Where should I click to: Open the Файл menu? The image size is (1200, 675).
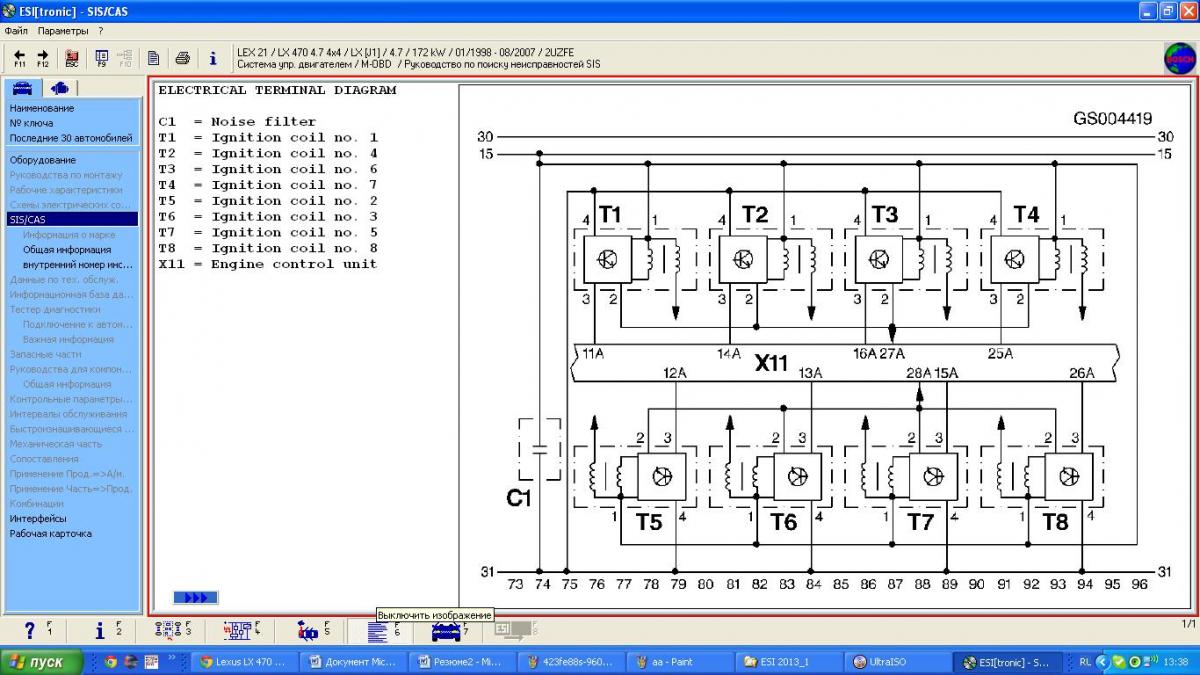tap(15, 31)
